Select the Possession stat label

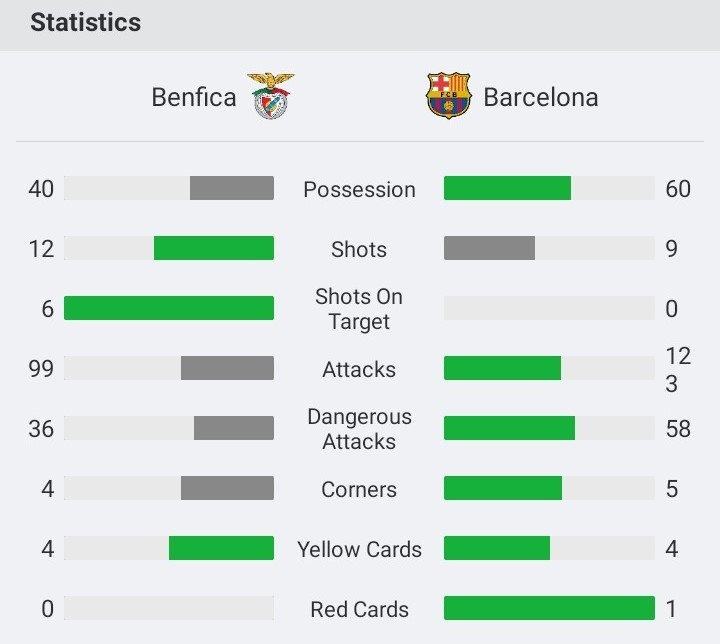359,189
